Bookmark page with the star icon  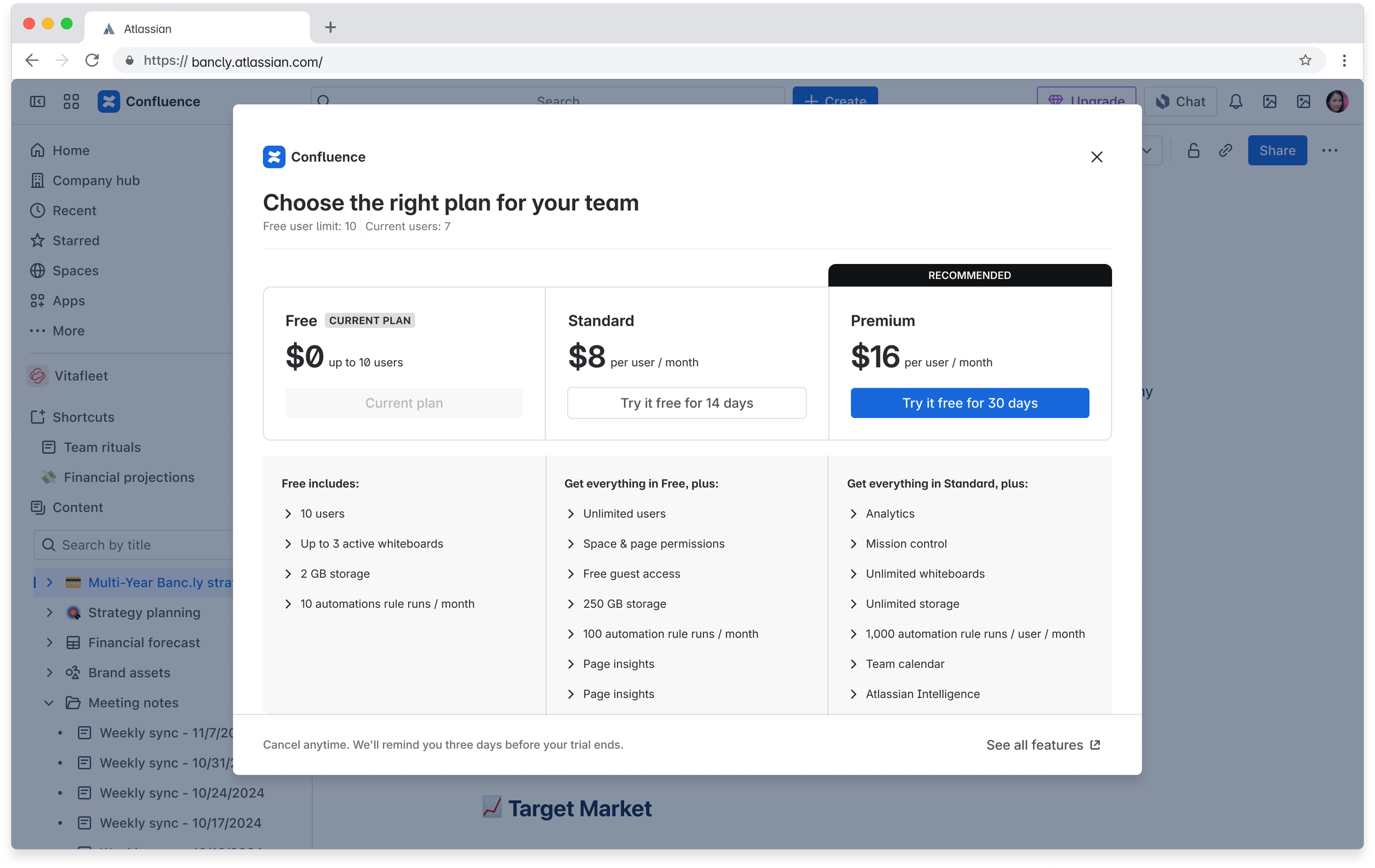coord(1305,61)
